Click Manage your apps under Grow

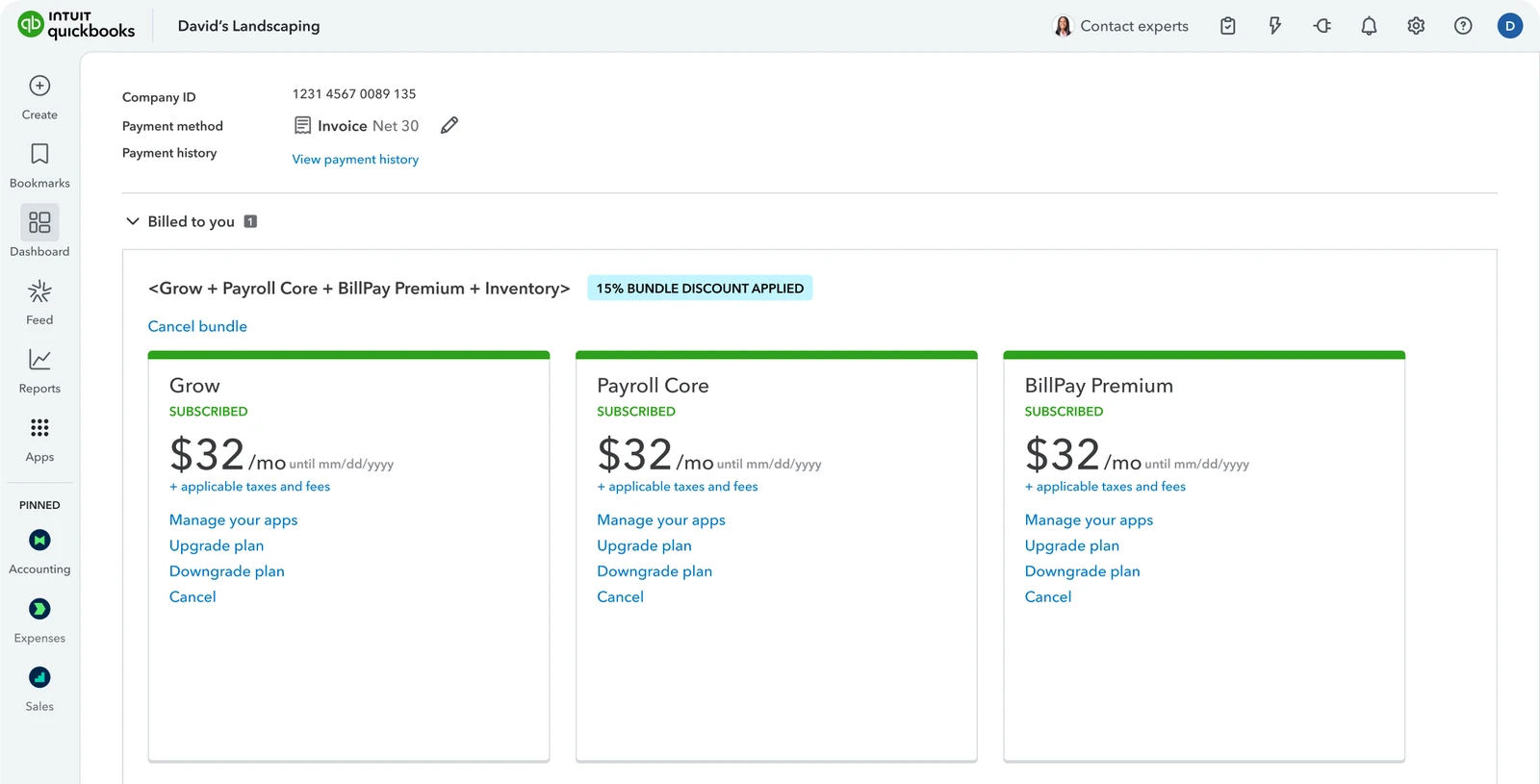click(234, 519)
